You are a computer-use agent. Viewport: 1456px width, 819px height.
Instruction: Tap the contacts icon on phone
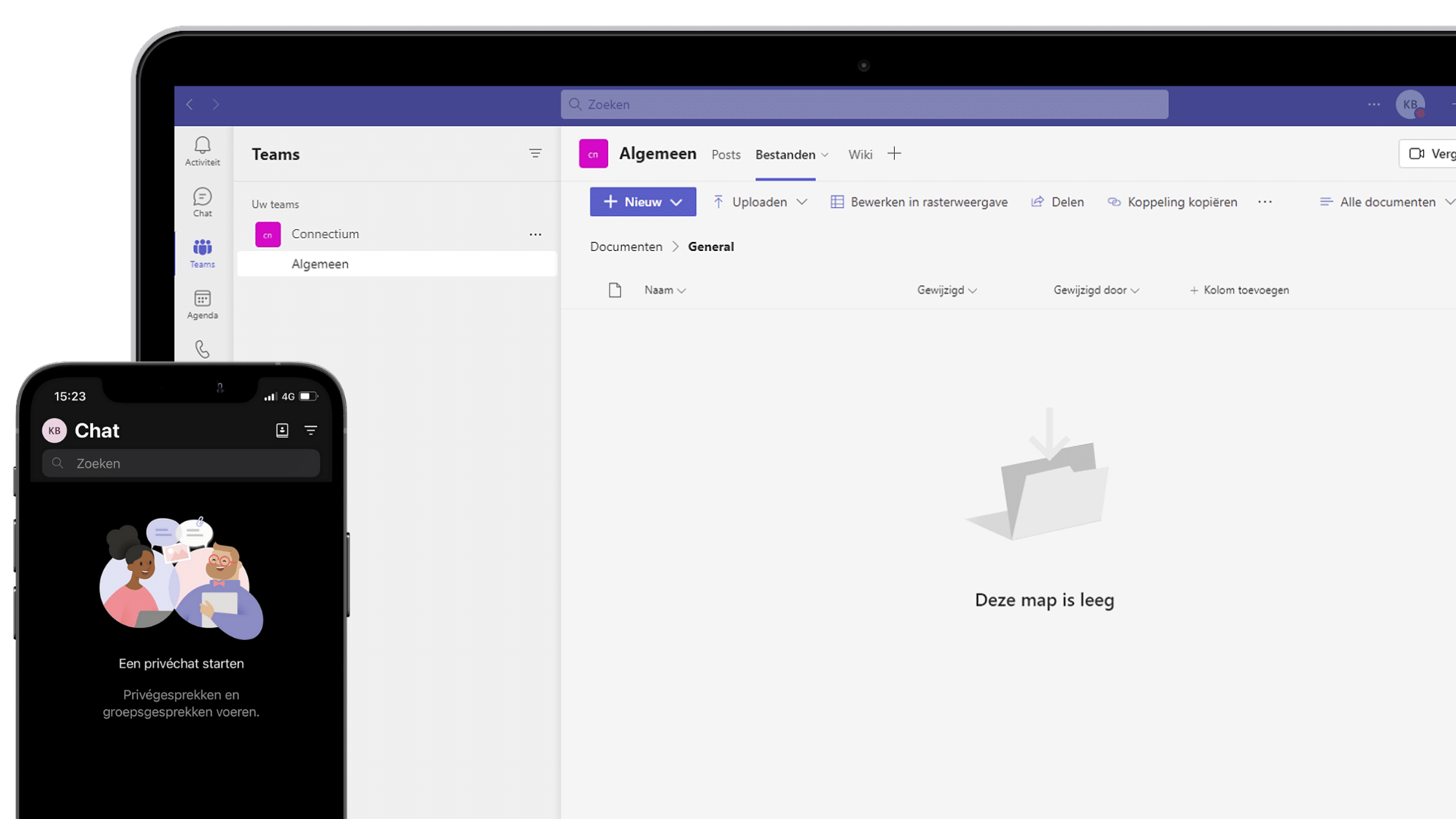coord(282,430)
